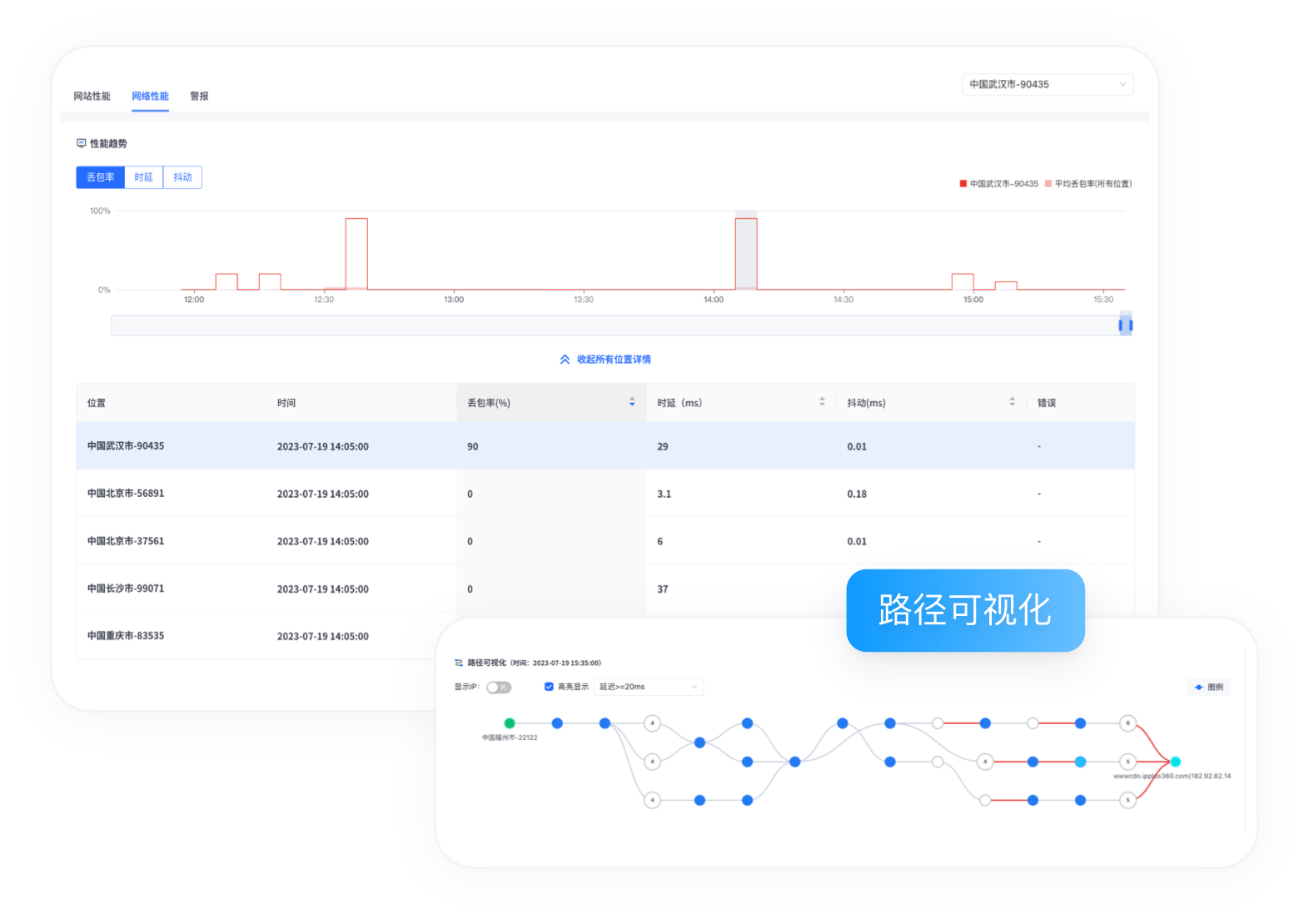Screen dimensions: 1309x924
Task: Sort the 丢包率(%) column
Action: 632,402
